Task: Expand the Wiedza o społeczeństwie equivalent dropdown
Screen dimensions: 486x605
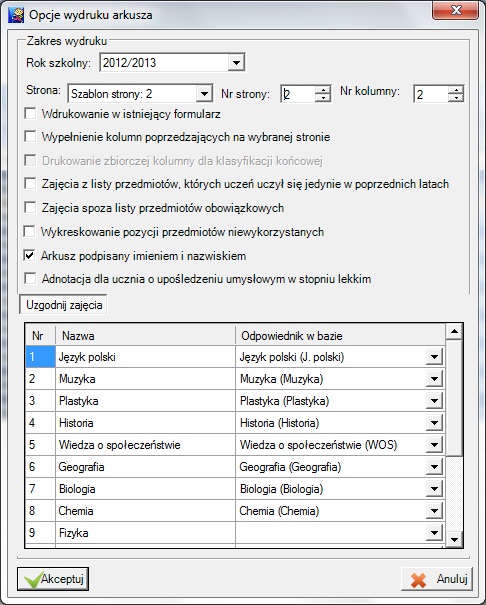Action: (434, 445)
